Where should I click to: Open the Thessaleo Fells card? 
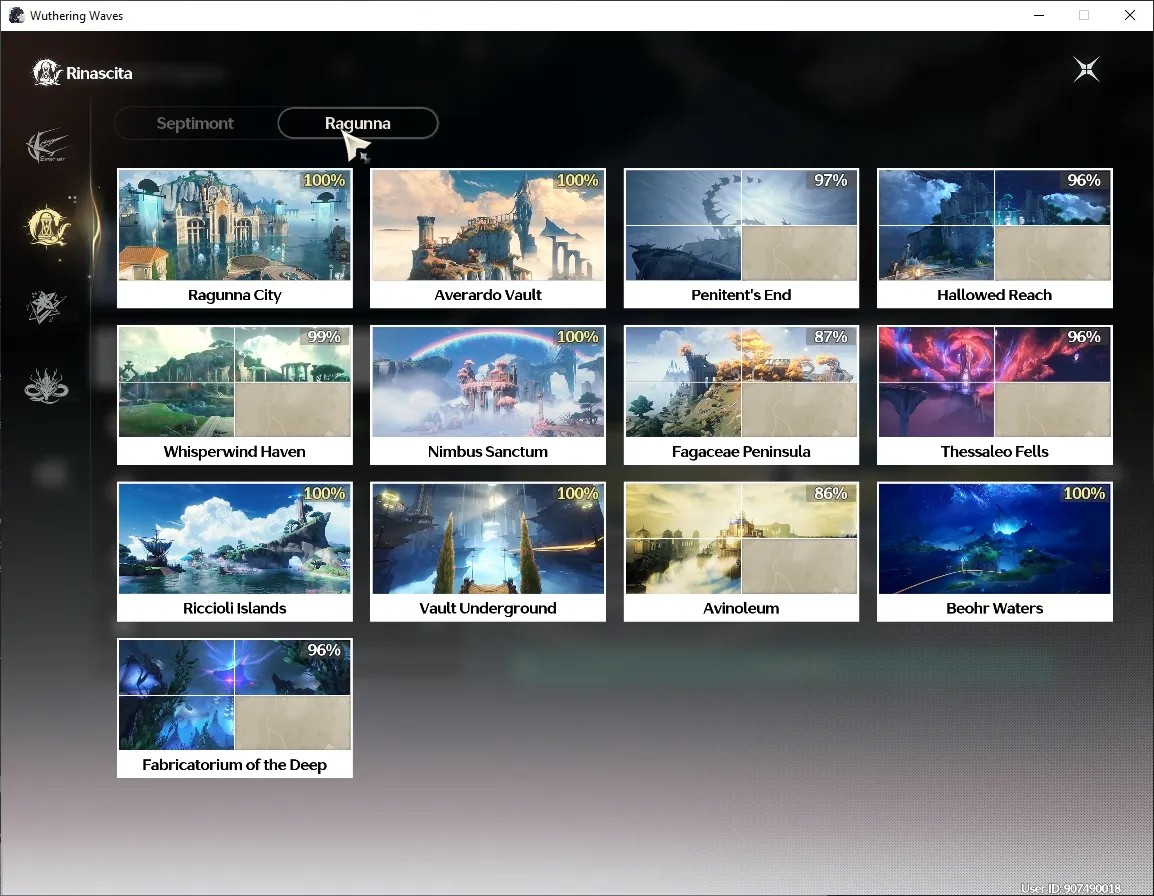click(994, 395)
